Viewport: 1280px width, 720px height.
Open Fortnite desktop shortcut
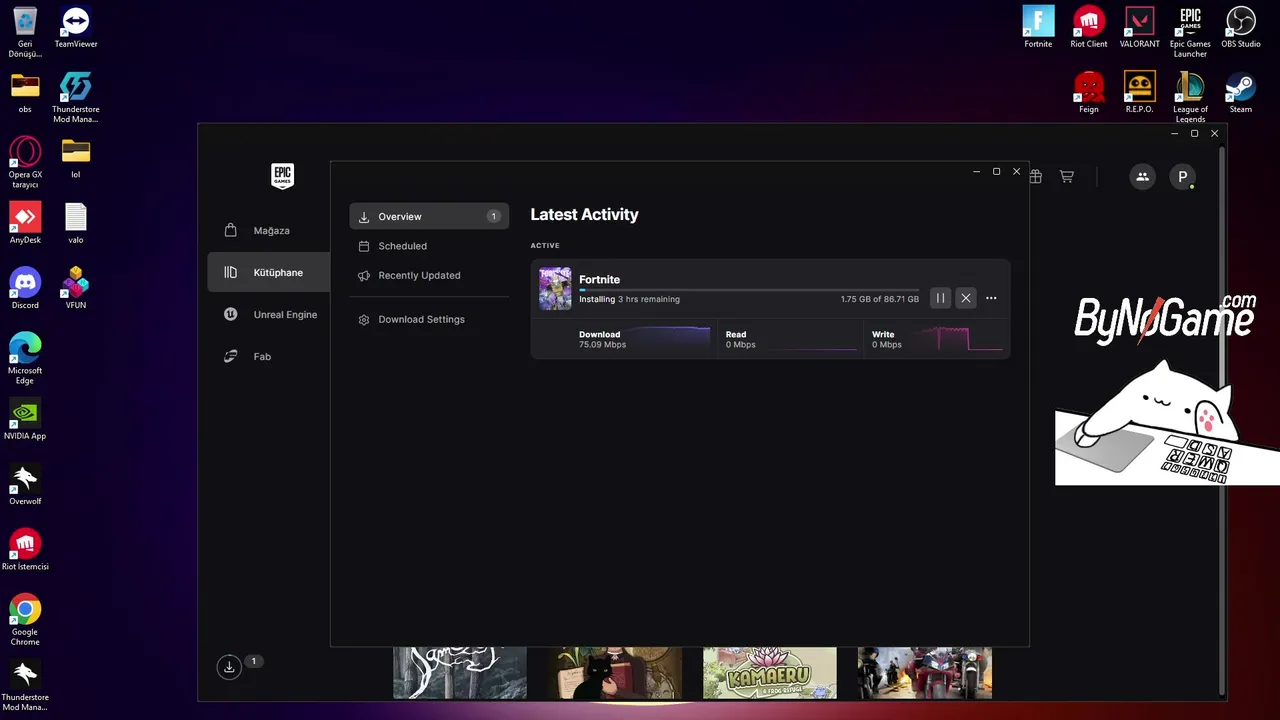[1038, 28]
